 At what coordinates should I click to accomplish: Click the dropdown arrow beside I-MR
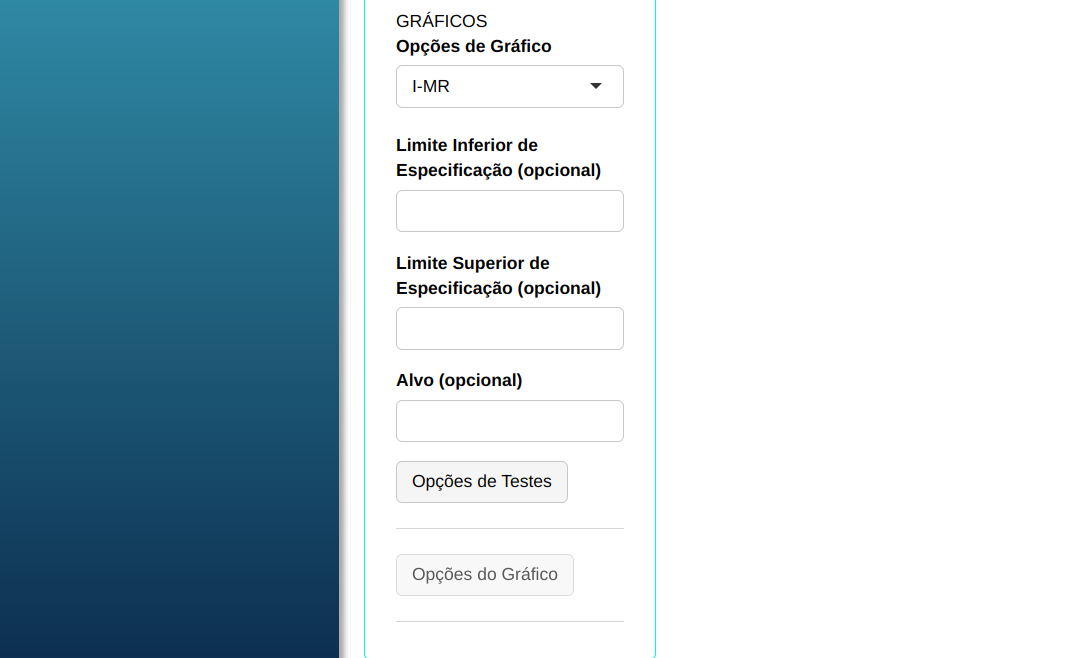coord(596,86)
